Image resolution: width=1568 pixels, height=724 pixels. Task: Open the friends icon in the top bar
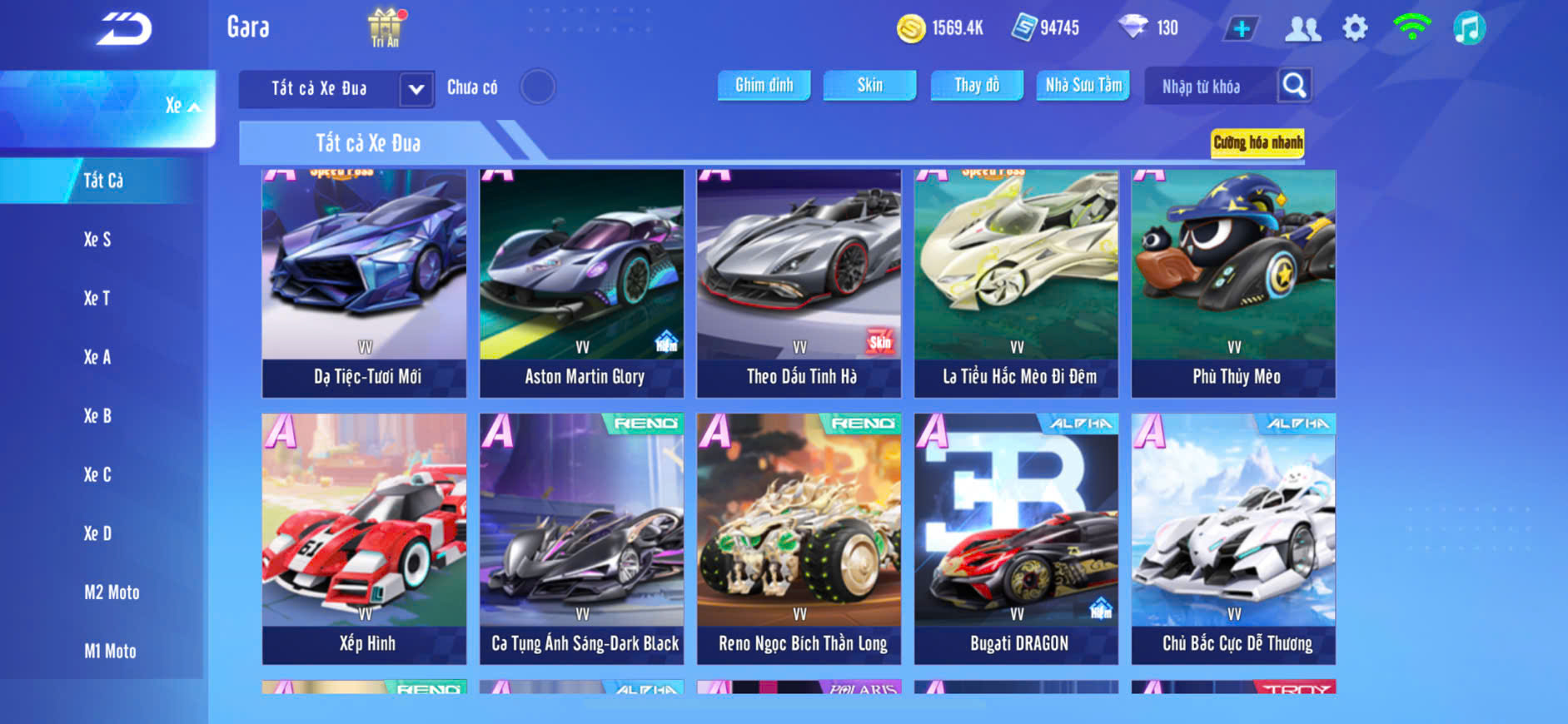[1302, 29]
